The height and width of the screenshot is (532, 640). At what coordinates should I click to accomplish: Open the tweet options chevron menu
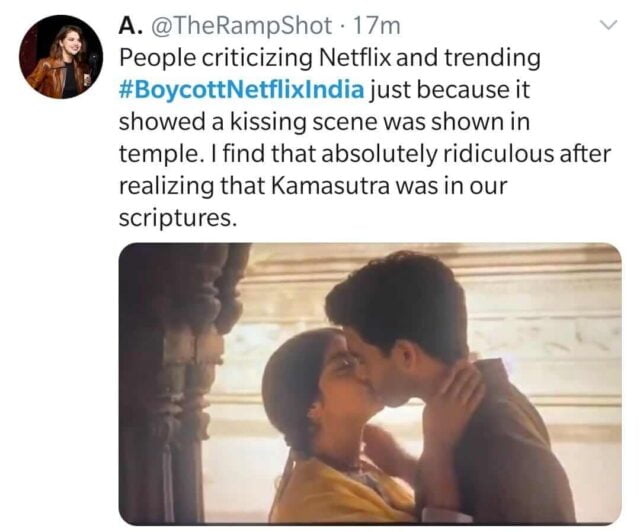[x=606, y=27]
